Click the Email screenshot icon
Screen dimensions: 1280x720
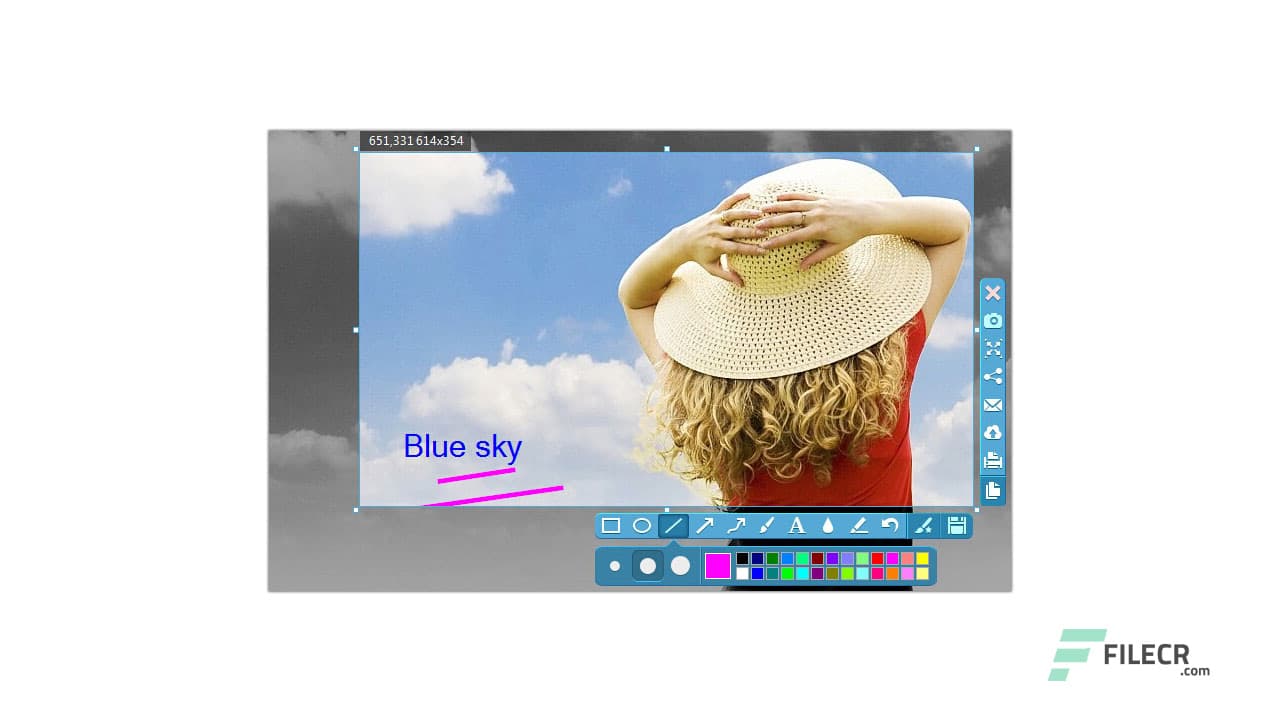[x=993, y=405]
